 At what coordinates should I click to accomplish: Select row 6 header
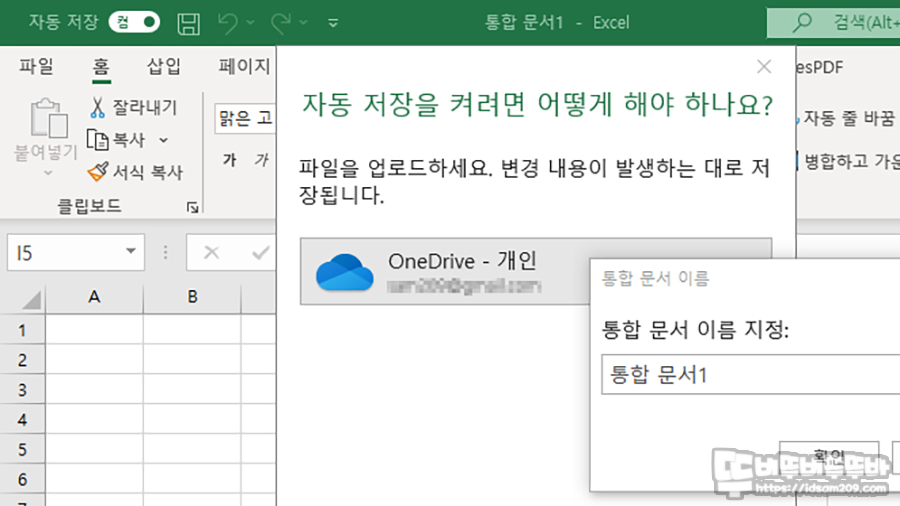pos(22,479)
